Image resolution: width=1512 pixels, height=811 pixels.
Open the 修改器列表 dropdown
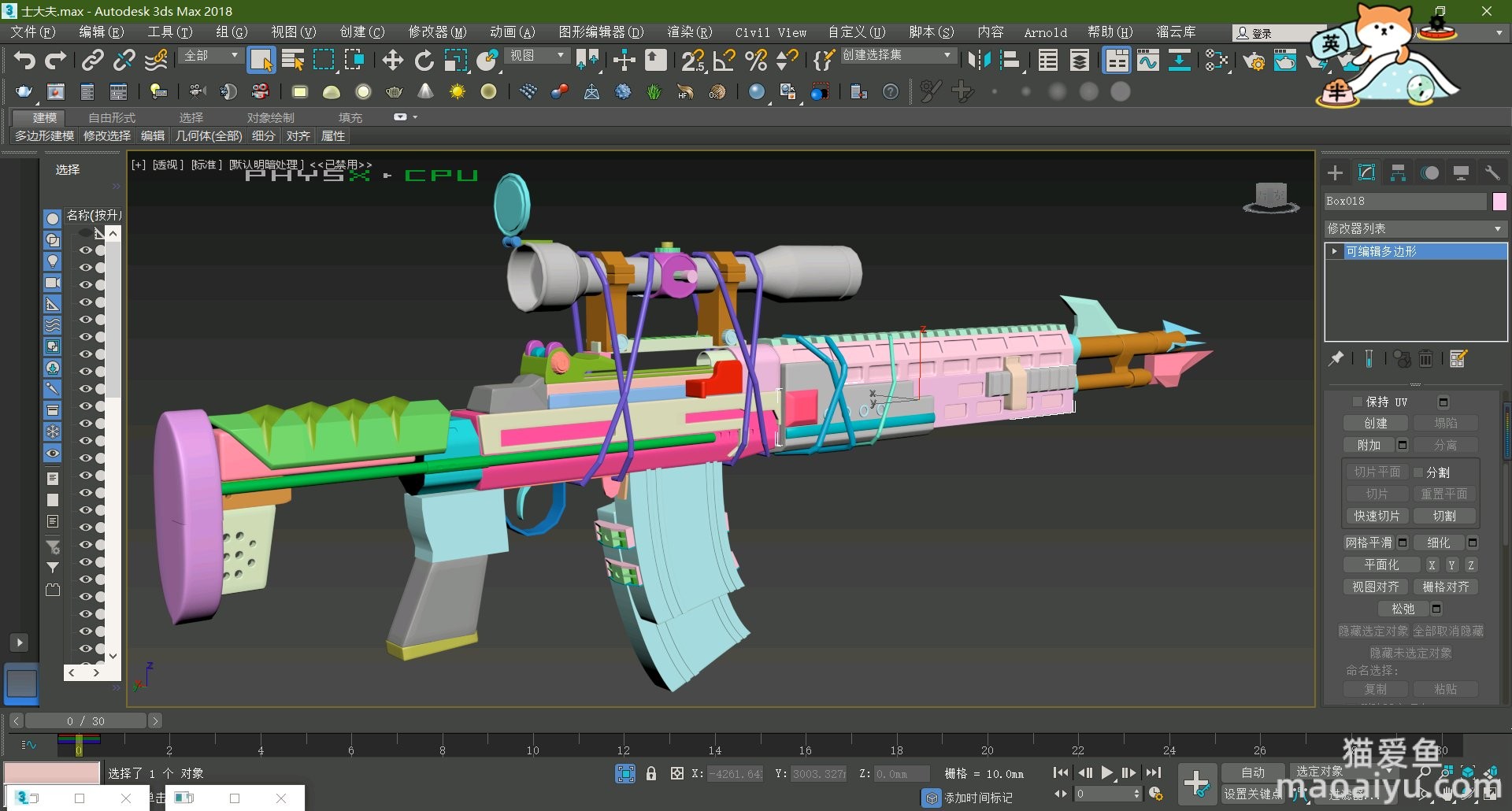1415,229
